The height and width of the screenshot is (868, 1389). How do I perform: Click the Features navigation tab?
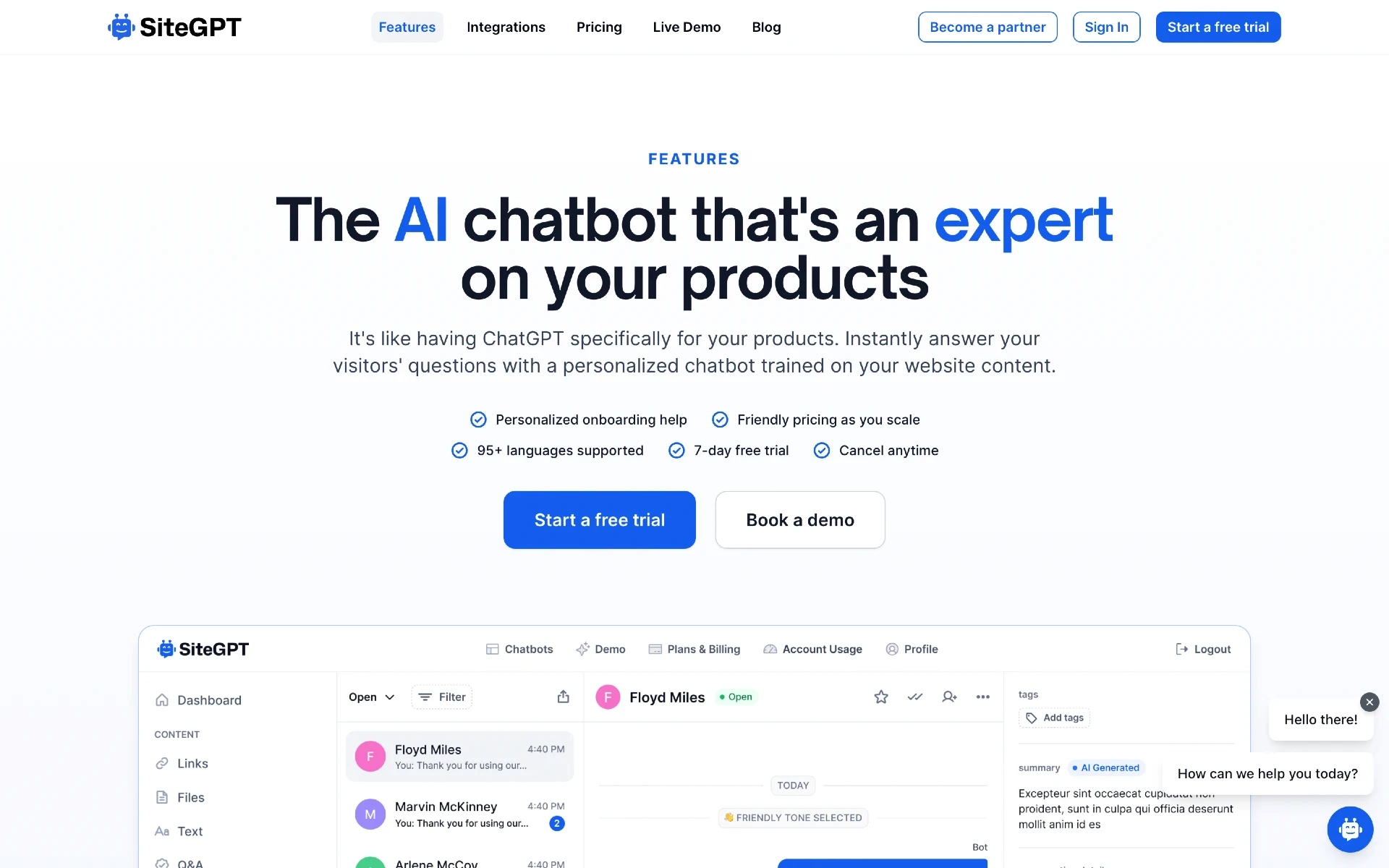click(407, 27)
